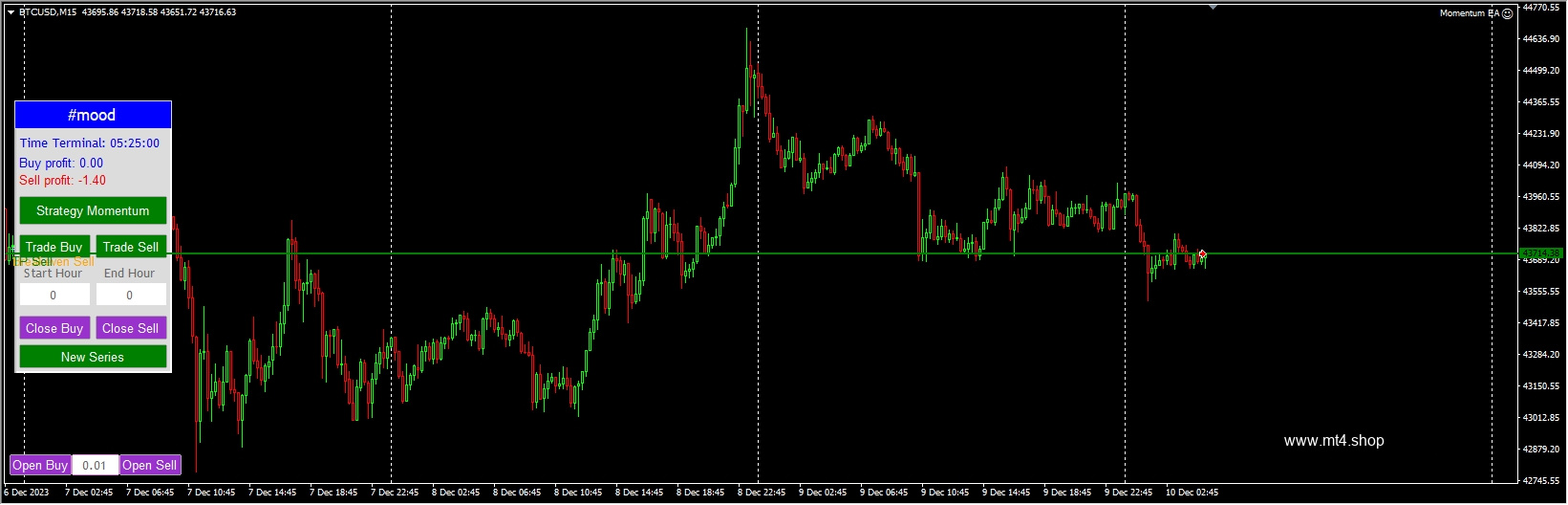The width and height of the screenshot is (1568, 505).
Task: Click the 0.01 lot size field
Action: (x=96, y=465)
